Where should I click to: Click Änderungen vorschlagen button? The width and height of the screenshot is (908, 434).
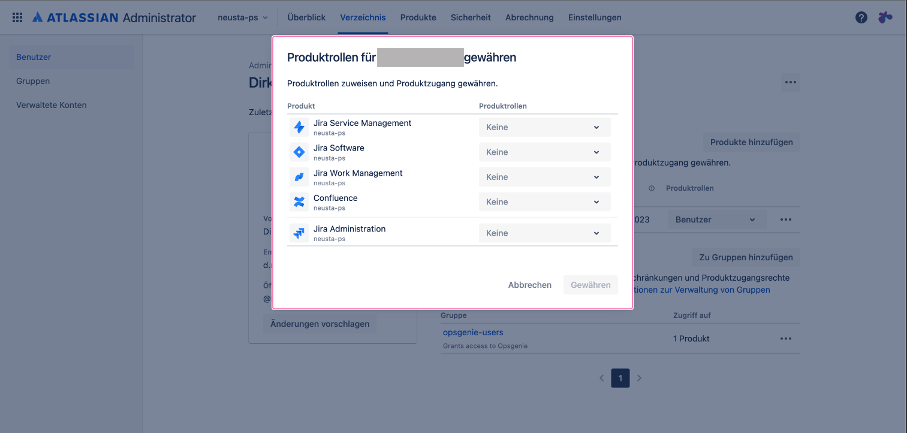pos(320,324)
